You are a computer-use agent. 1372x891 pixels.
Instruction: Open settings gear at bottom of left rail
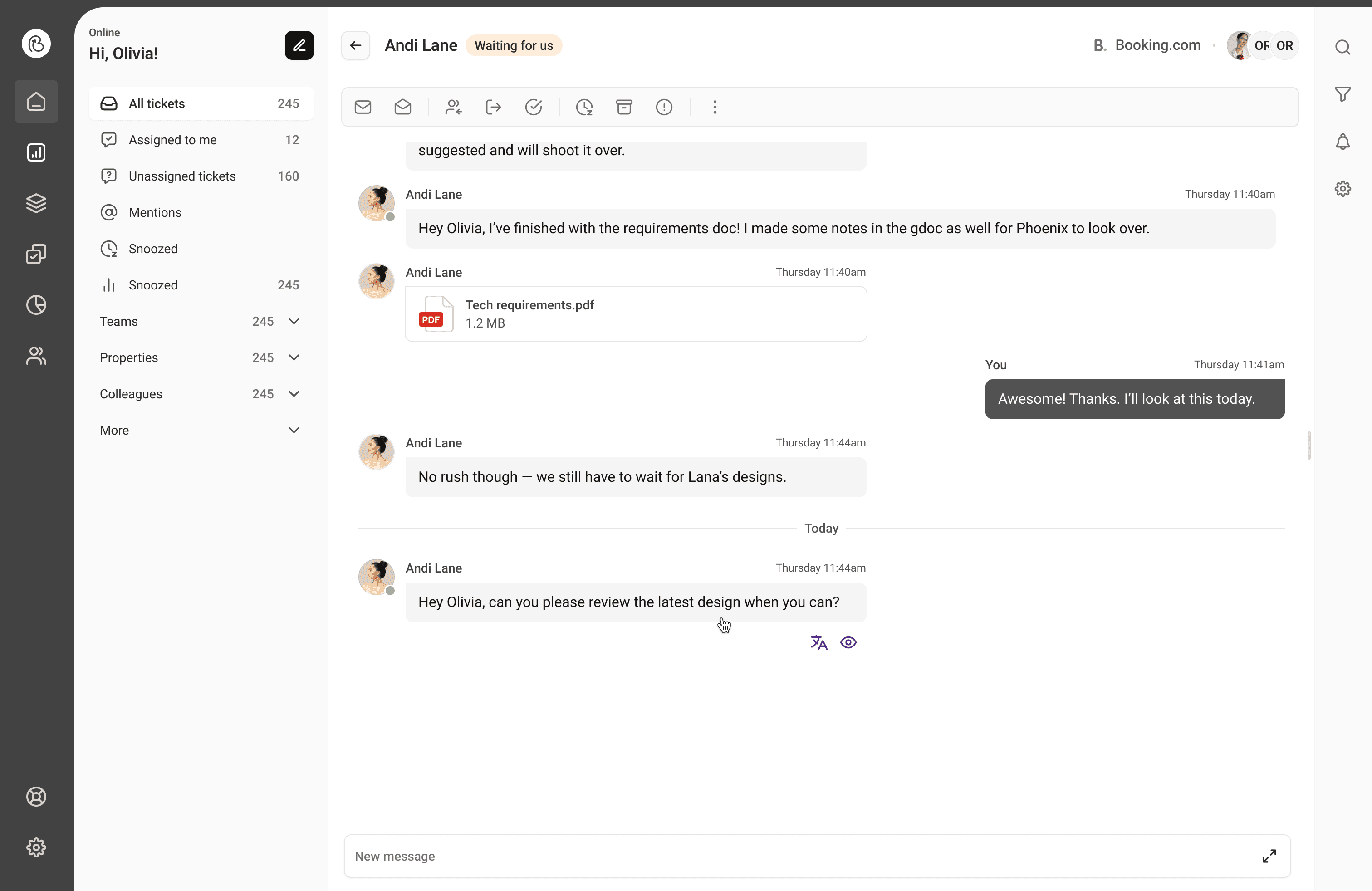point(36,847)
